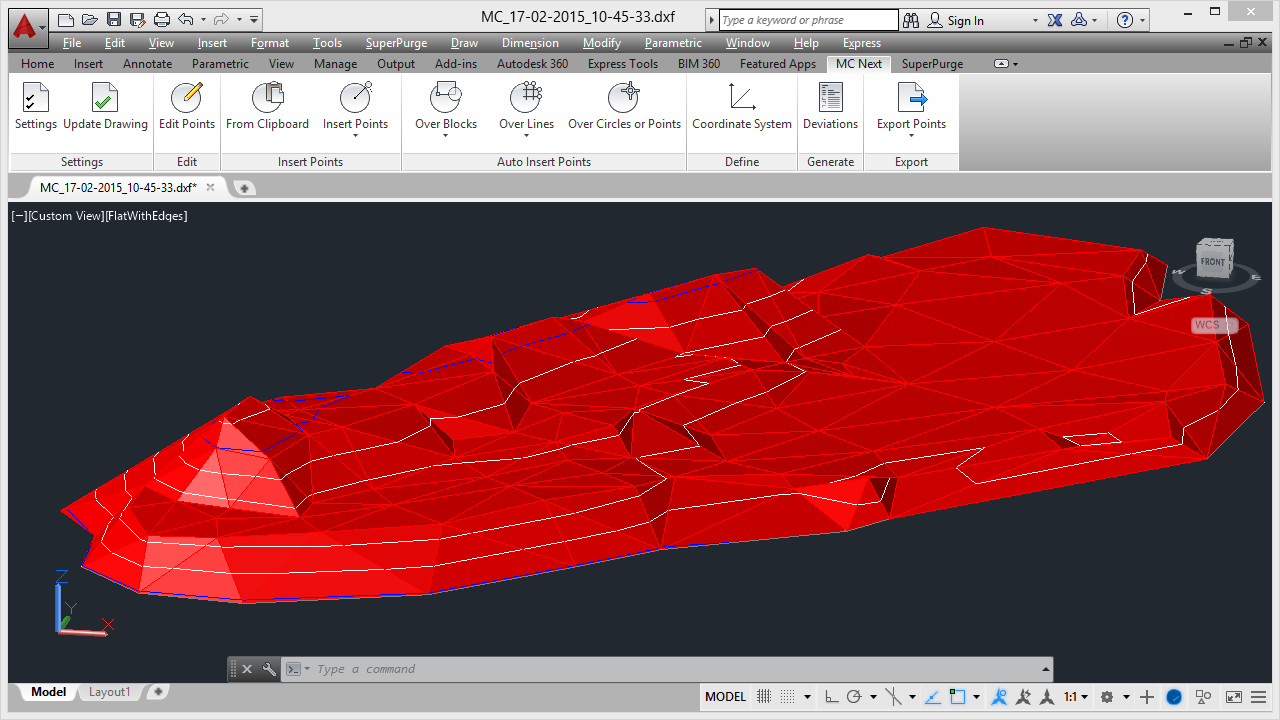Open the Define Coordinate System tool
The height and width of the screenshot is (720, 1280).
pos(741,99)
